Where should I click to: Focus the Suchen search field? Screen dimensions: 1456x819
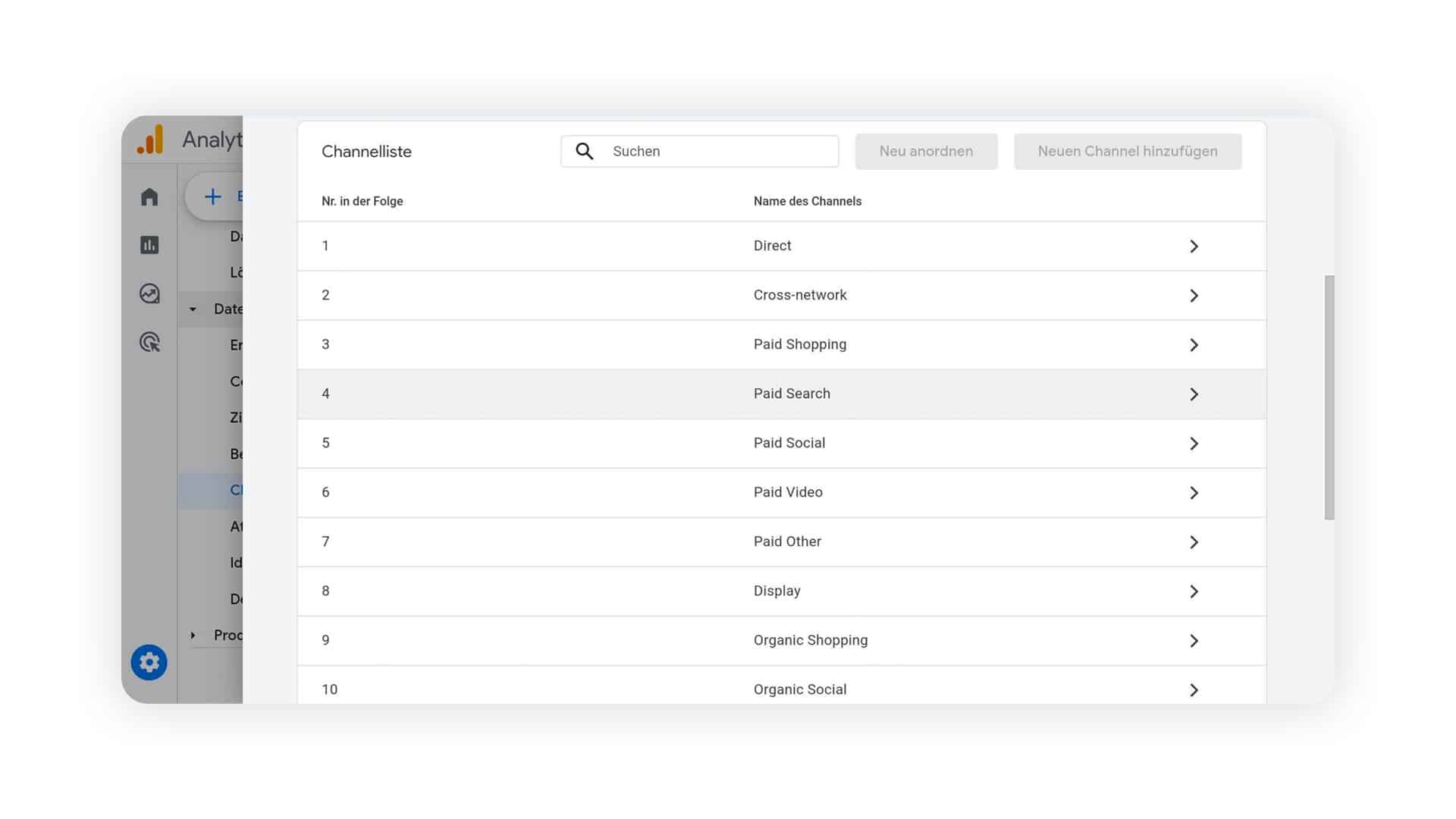coord(699,151)
